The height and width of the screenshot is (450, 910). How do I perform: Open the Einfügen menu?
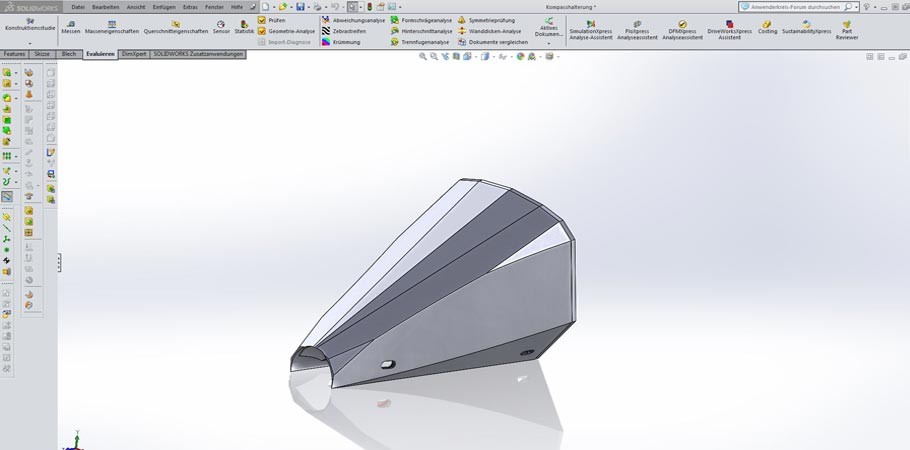point(164,7)
